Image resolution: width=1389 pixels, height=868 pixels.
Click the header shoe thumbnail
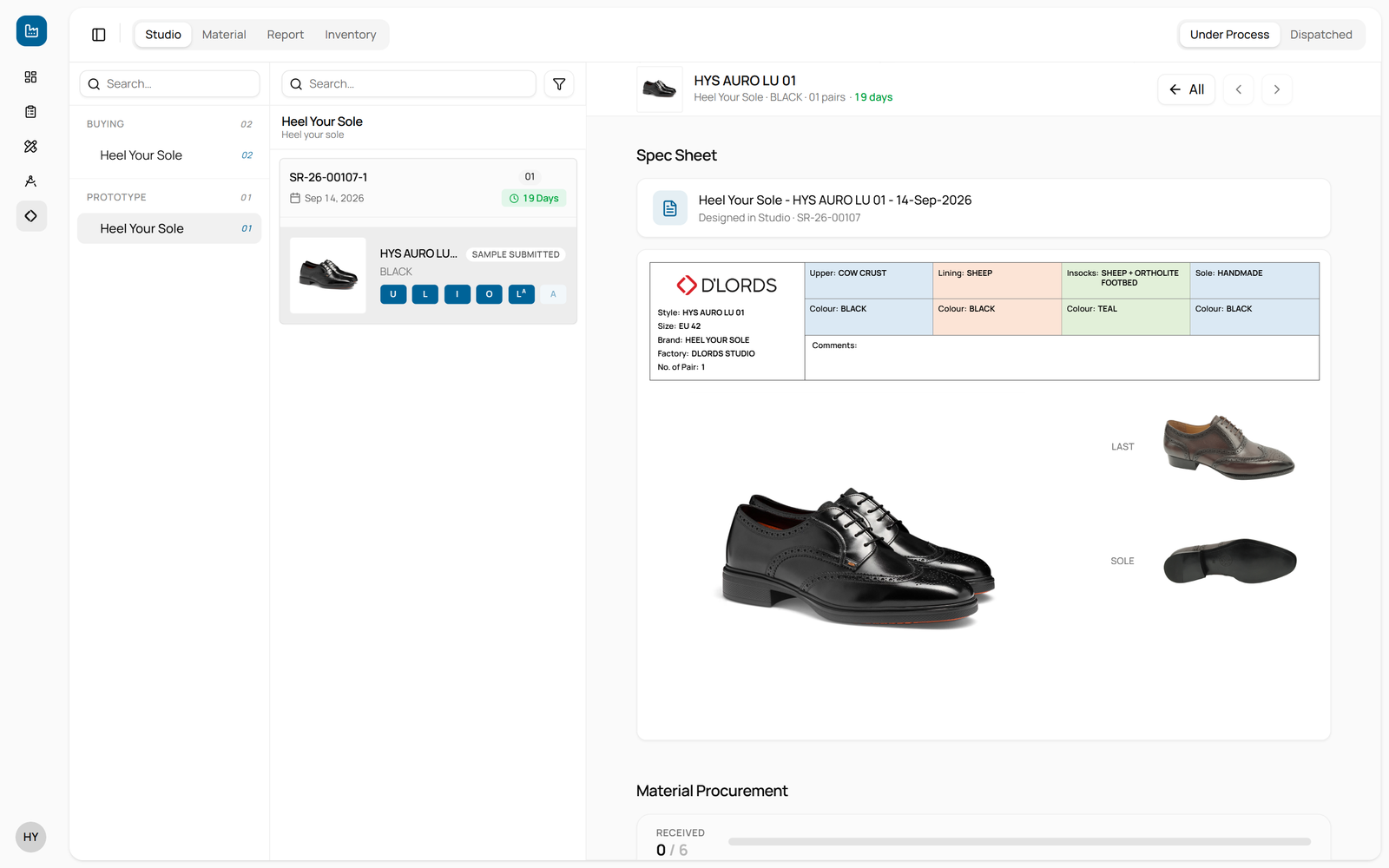click(x=660, y=89)
